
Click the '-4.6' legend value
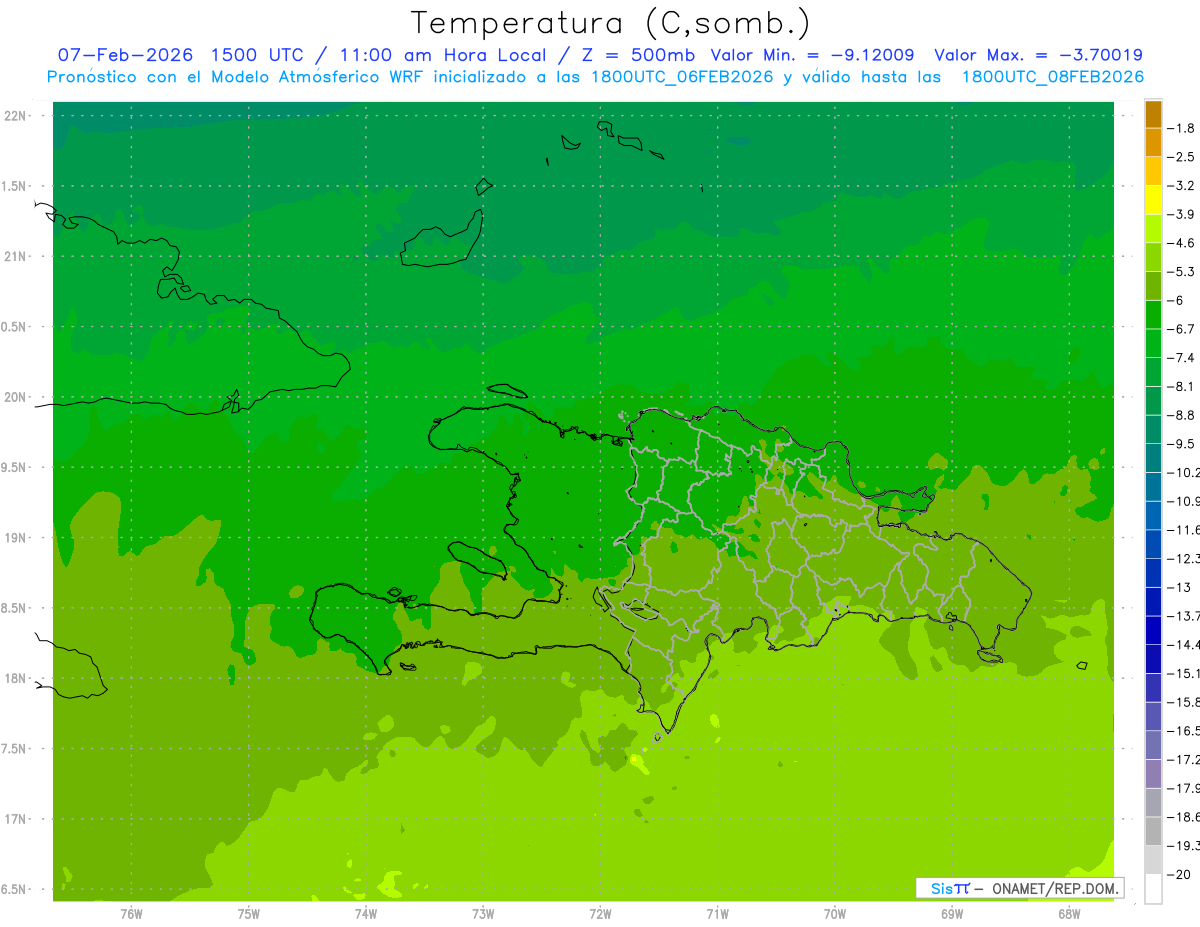[x=1182, y=243]
